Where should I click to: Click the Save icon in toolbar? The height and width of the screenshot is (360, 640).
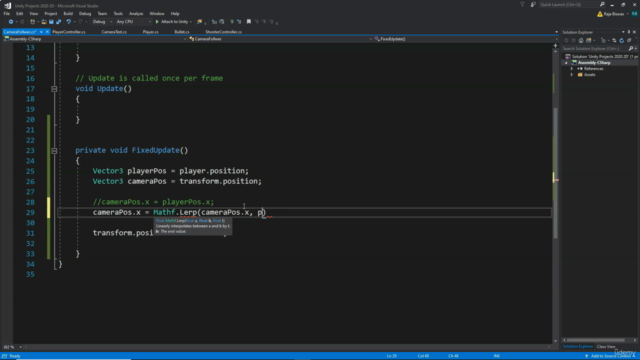(51, 22)
